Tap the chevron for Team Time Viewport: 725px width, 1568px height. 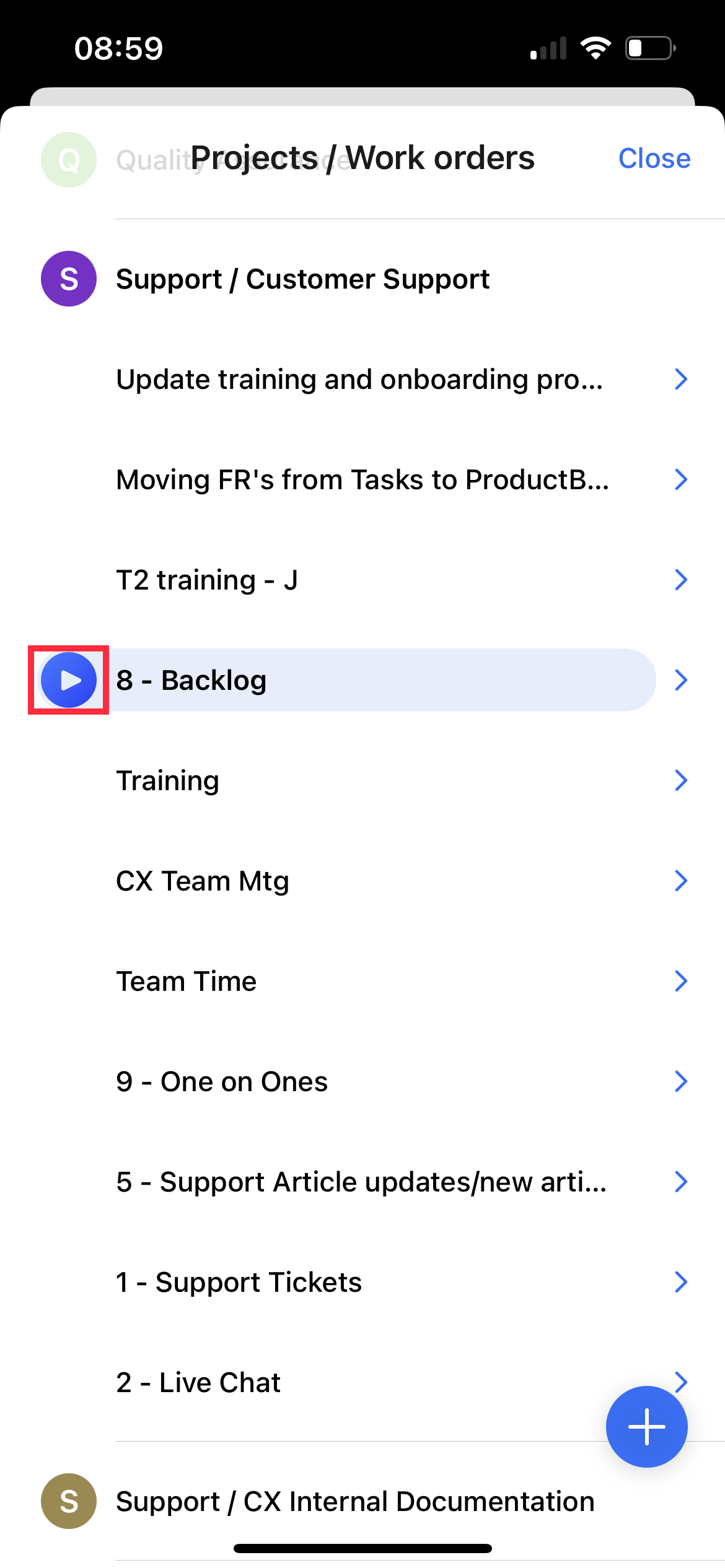click(681, 981)
